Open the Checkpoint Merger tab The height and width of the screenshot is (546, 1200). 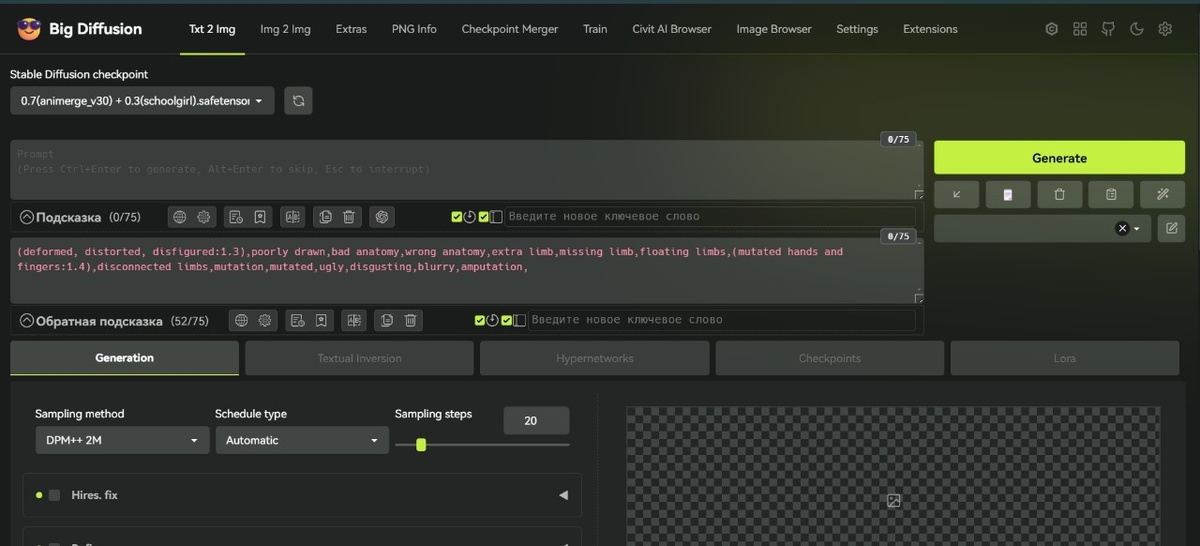point(510,29)
